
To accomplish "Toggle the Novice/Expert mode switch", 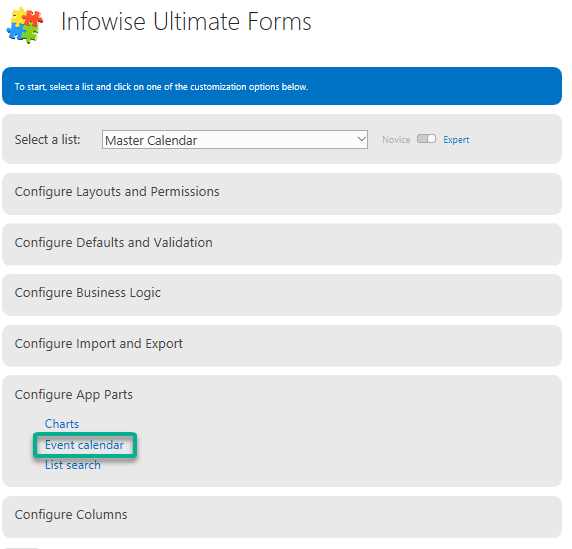I will (426, 139).
